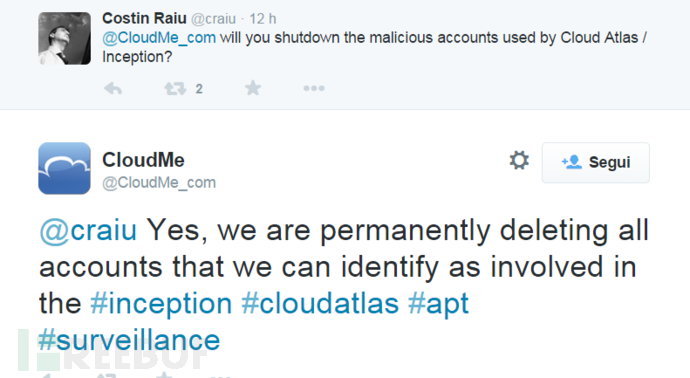Reply to Costin Raiu's tweet
Image resolution: width=690 pixels, height=378 pixels.
pyautogui.click(x=113, y=89)
